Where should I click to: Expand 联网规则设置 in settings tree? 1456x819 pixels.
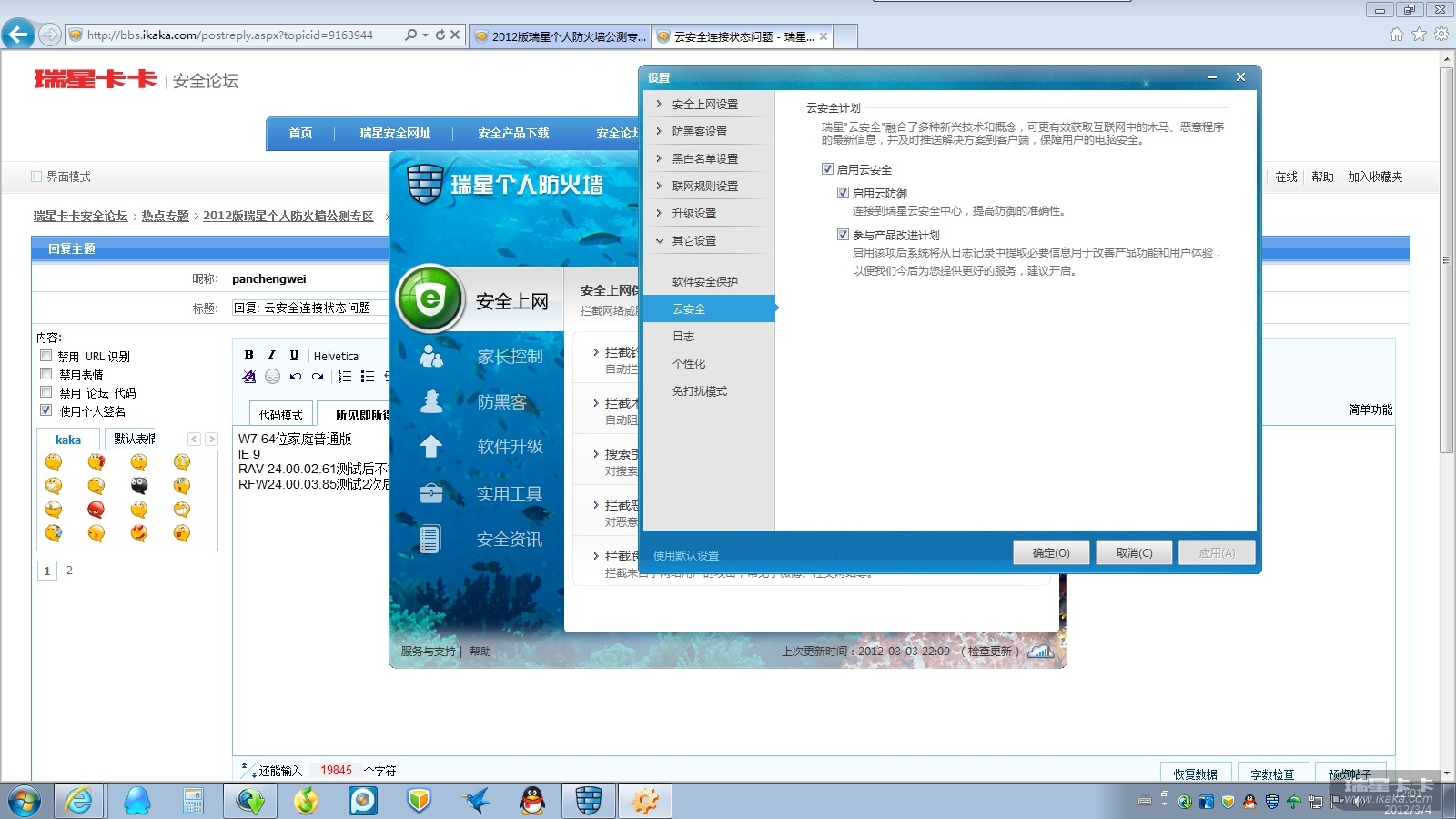659,186
